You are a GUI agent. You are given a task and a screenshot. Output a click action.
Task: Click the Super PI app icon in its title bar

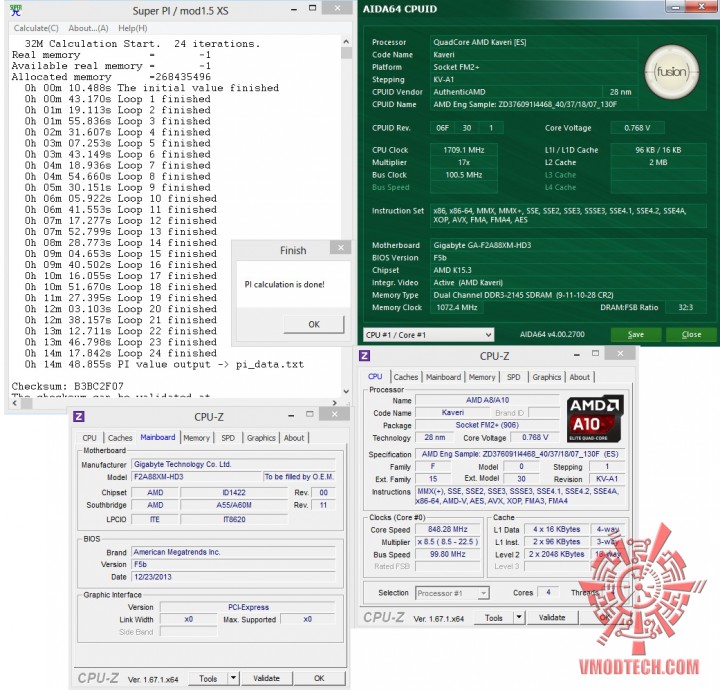[x=16, y=10]
